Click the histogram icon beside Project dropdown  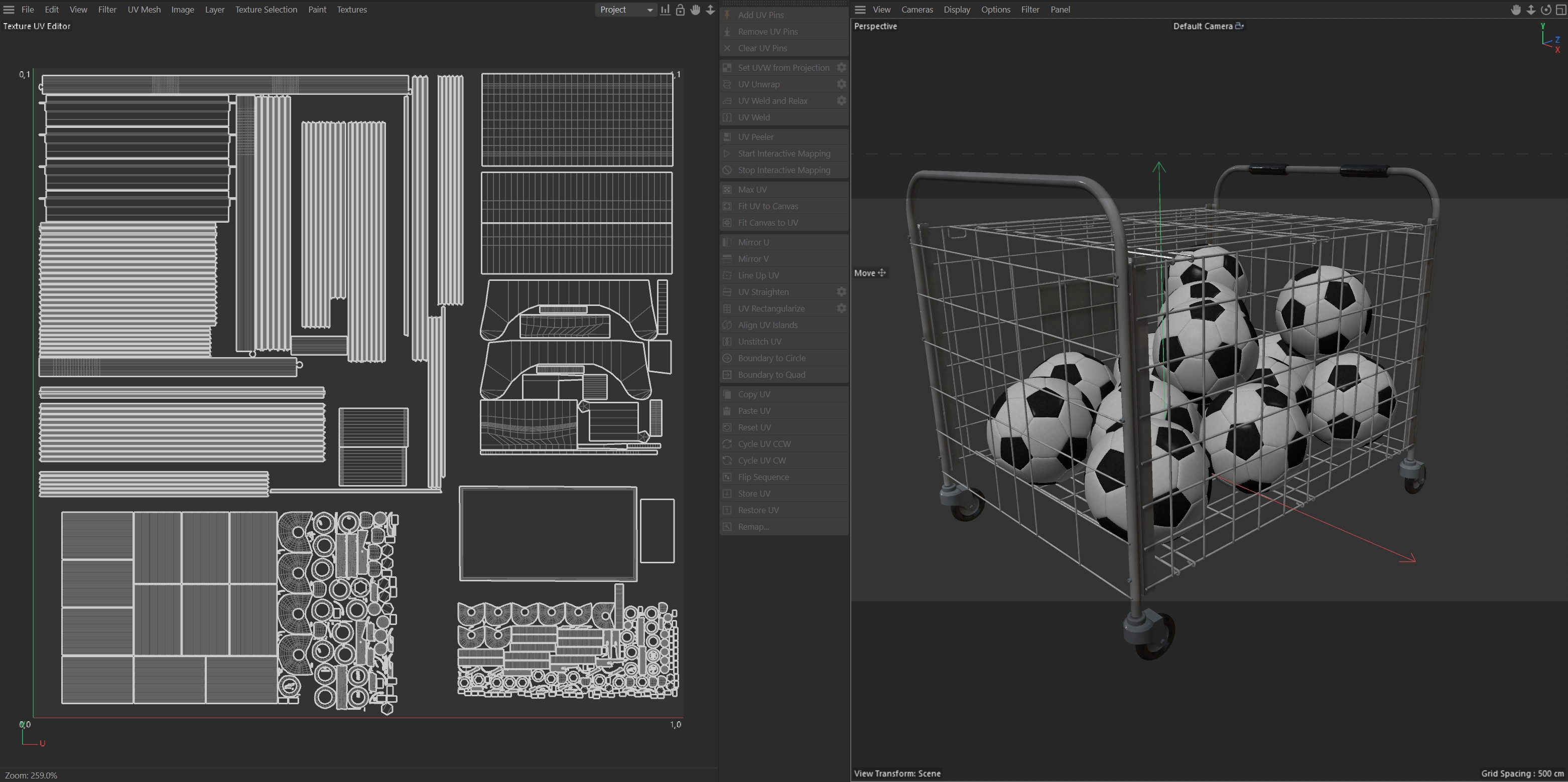coord(666,10)
